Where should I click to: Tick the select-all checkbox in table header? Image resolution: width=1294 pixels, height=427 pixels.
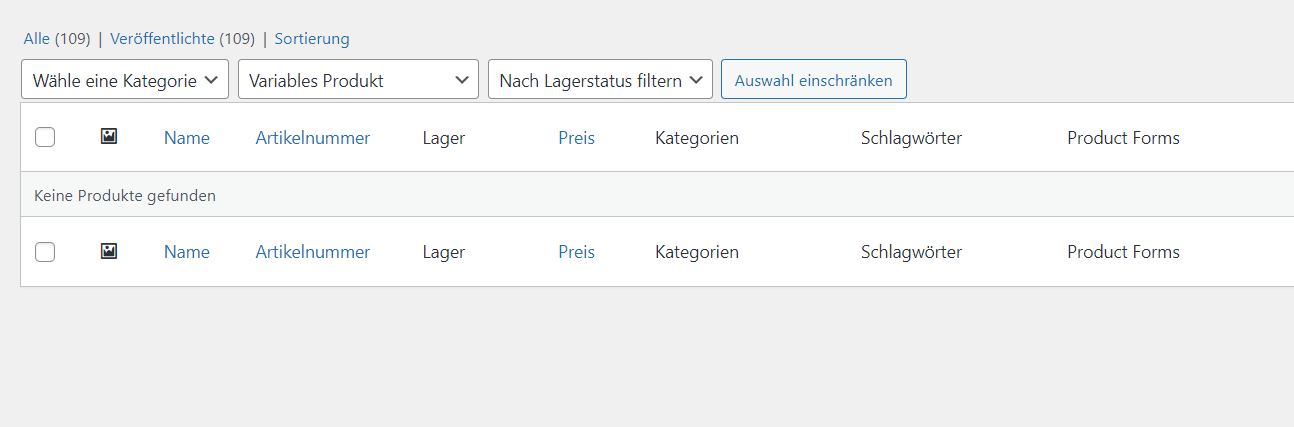pyautogui.click(x=45, y=138)
